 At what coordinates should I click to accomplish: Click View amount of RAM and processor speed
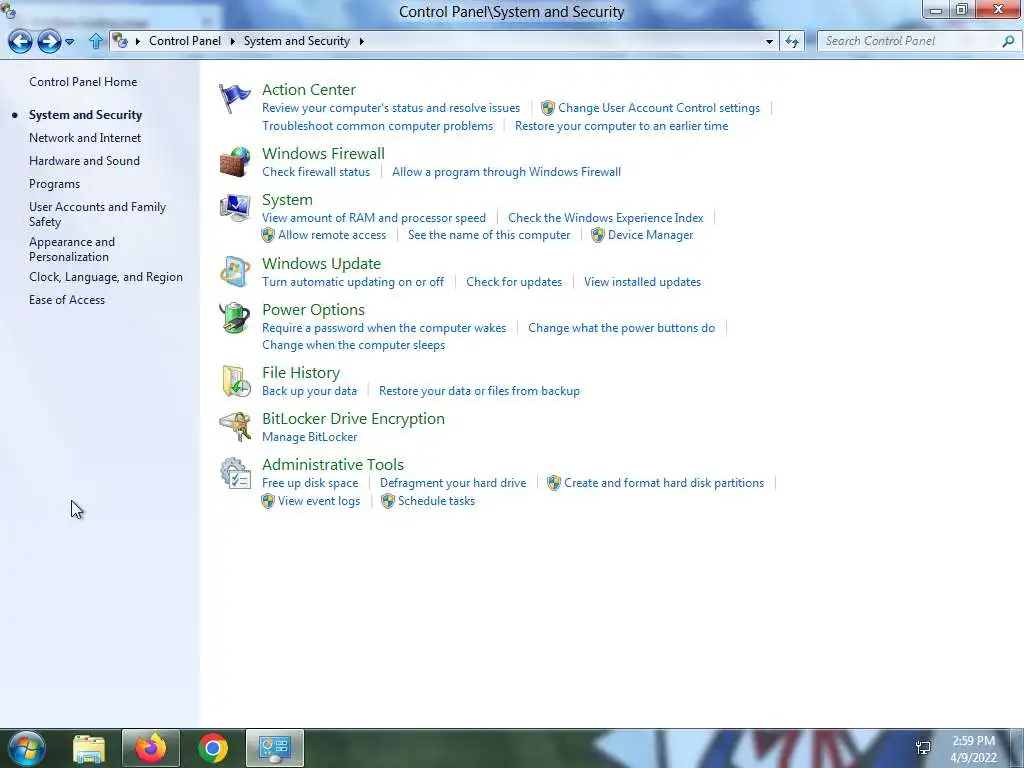click(374, 217)
